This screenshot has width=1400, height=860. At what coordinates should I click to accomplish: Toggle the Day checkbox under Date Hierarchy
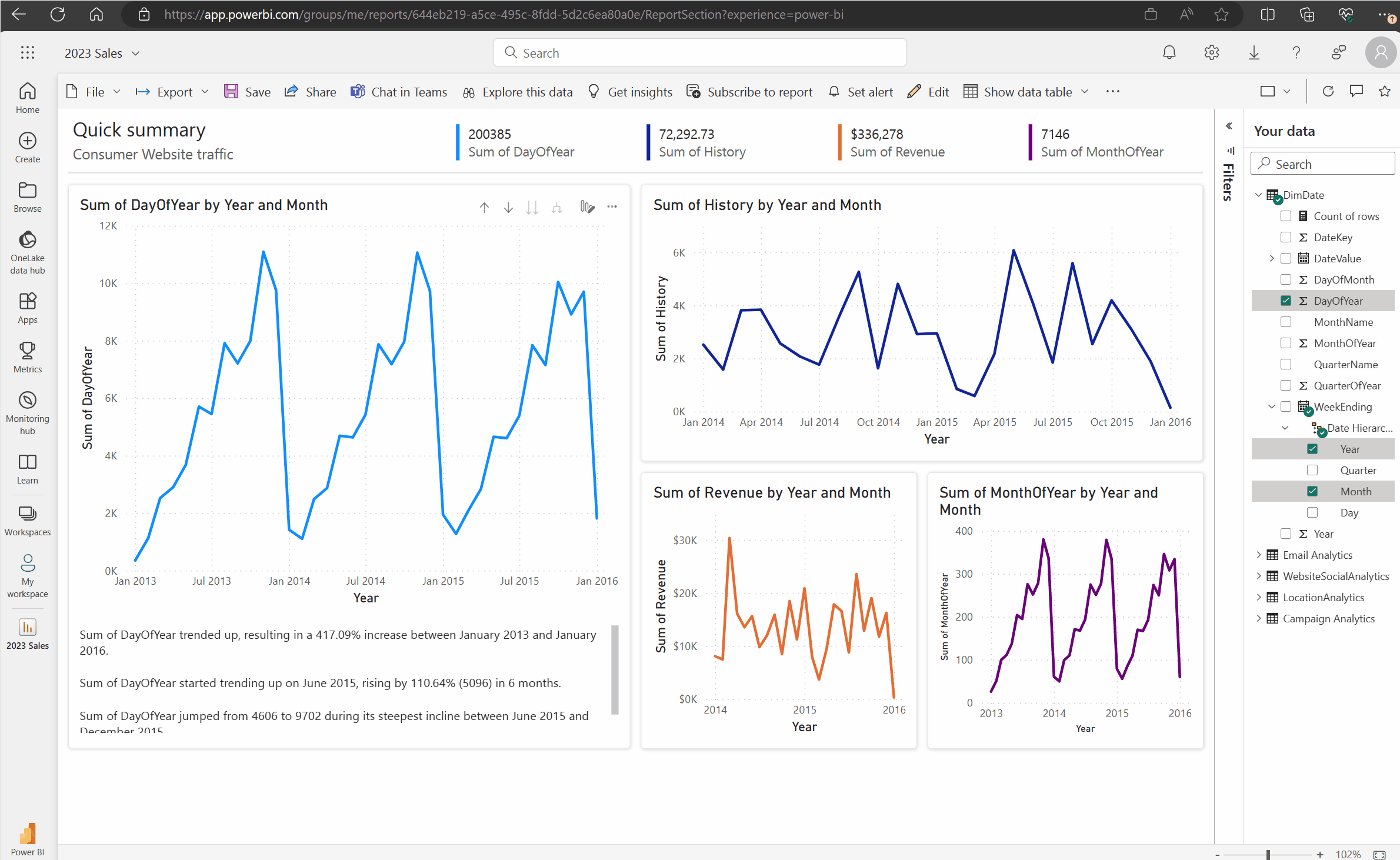coord(1312,513)
